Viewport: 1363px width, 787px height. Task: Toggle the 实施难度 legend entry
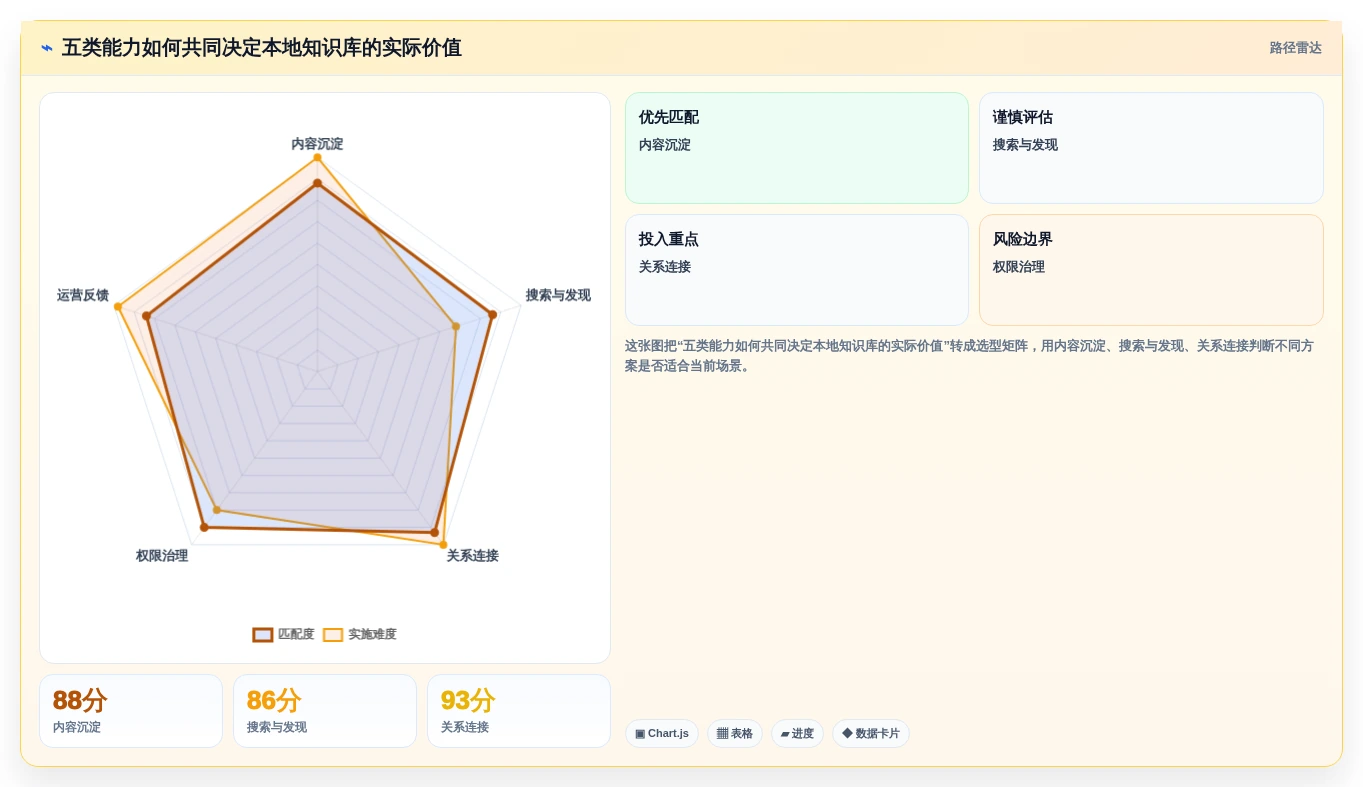[359, 634]
